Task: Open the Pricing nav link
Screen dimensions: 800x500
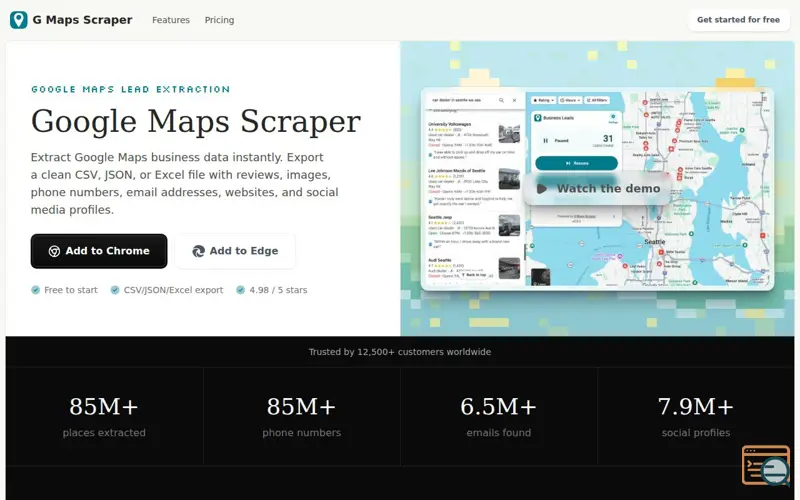Action: click(219, 20)
